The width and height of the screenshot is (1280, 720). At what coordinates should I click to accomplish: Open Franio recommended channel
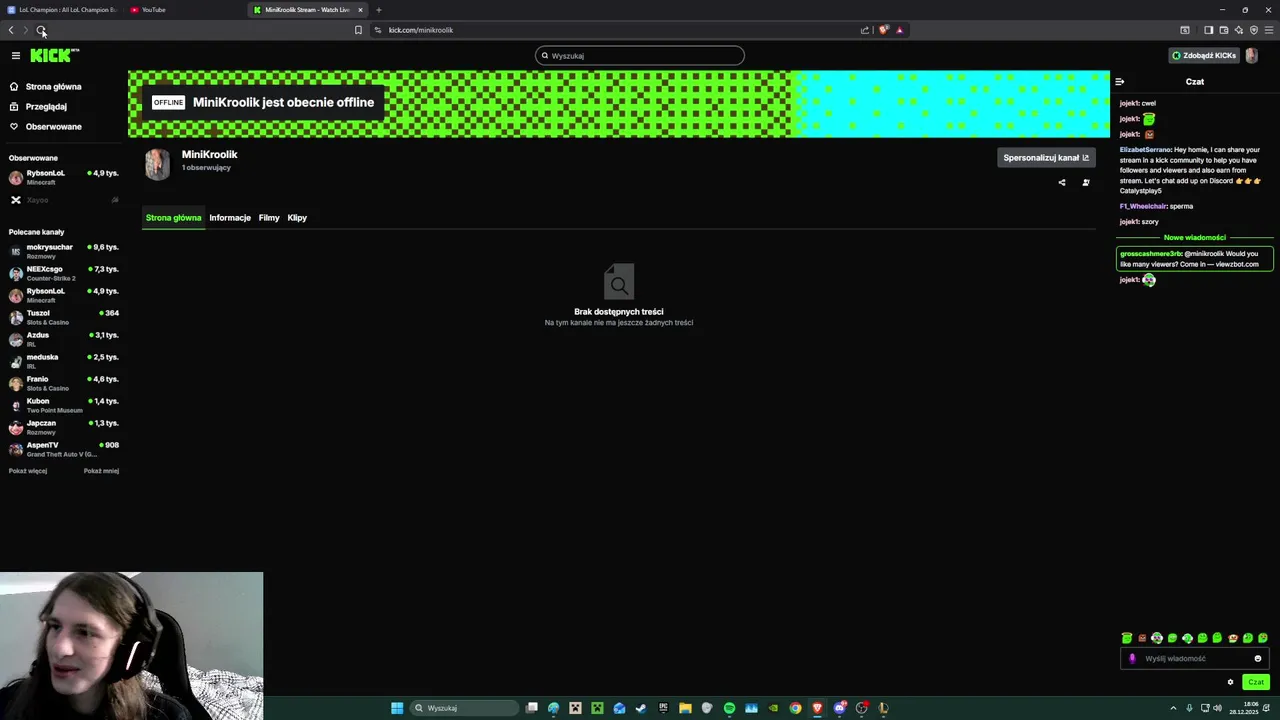coord(64,383)
